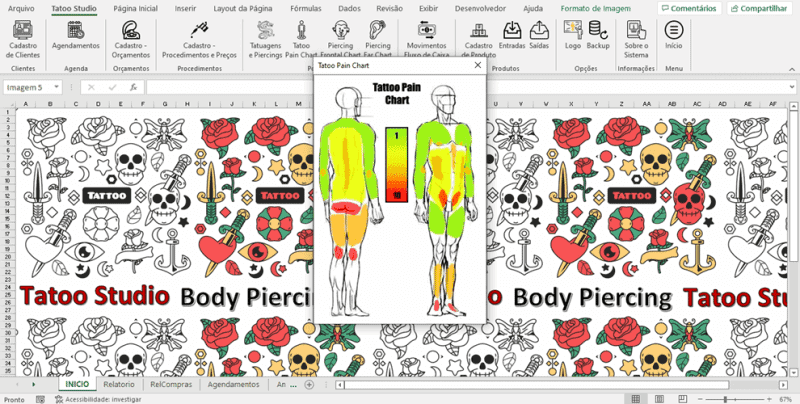The width and height of the screenshot is (800, 404).
Task: Select the Tatoo Studio ribbon tab
Action: pos(74,8)
